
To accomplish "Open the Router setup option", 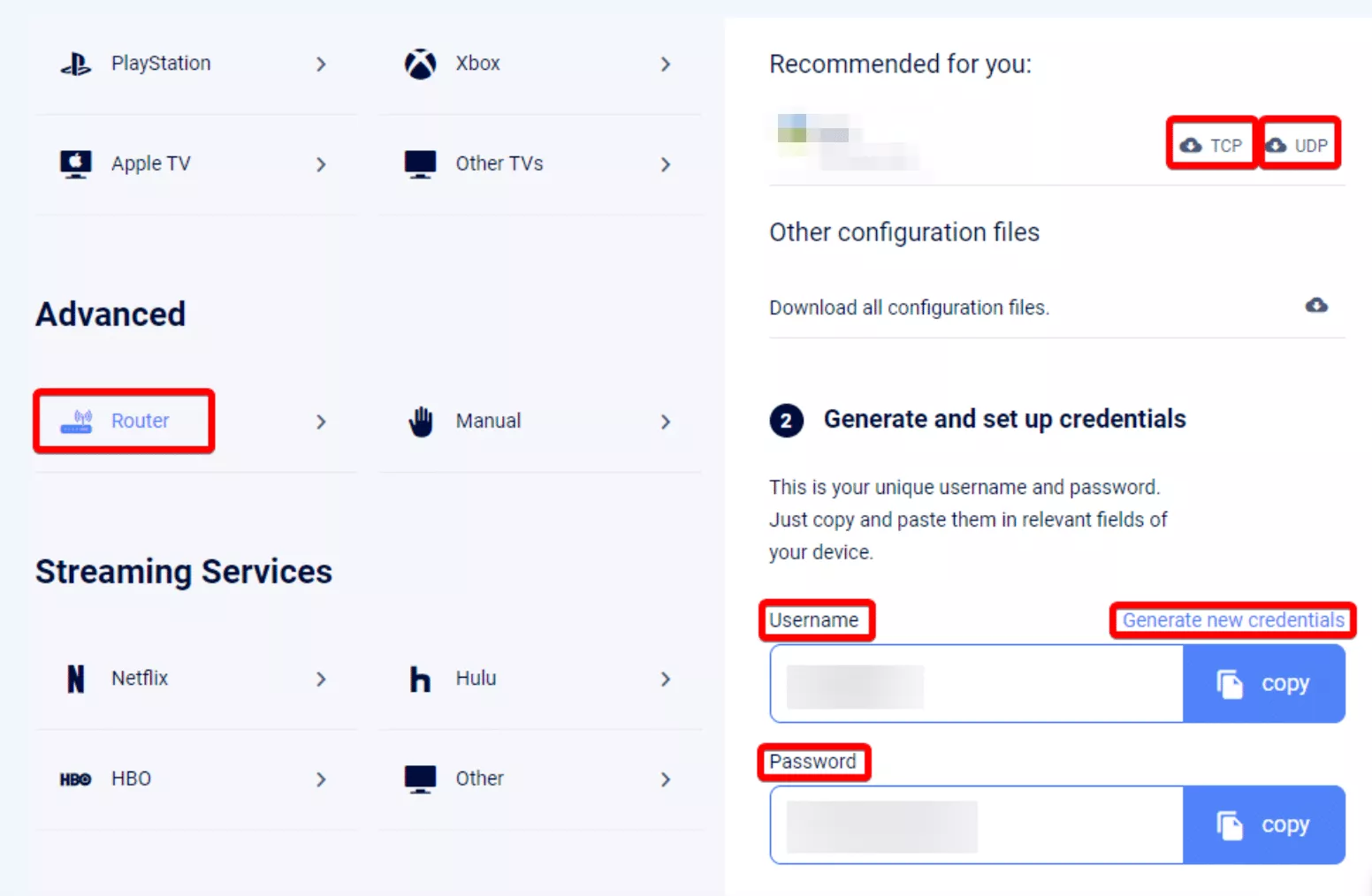I will tap(140, 421).
